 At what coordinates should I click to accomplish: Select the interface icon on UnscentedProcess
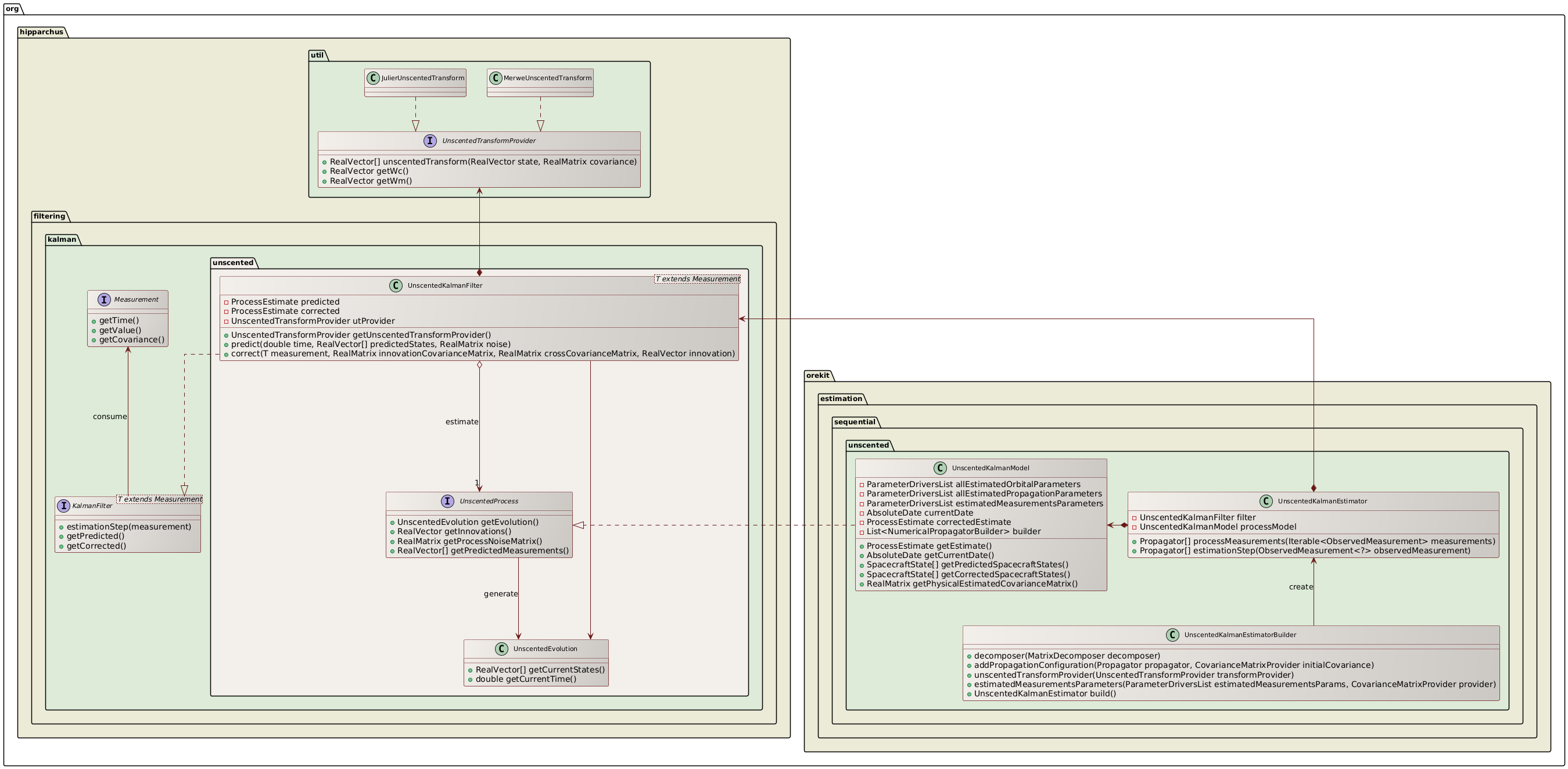448,500
